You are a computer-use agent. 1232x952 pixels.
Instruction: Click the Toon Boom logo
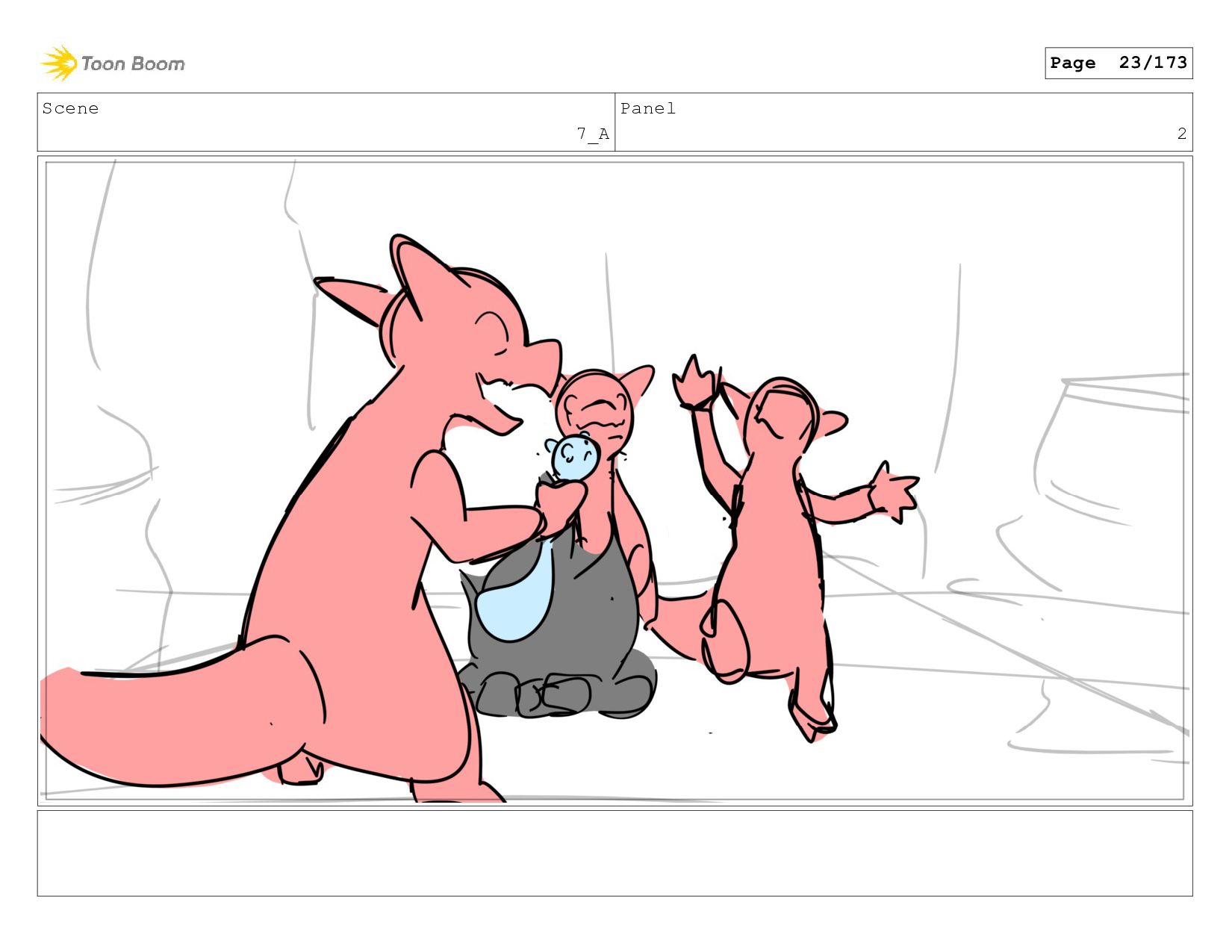pos(112,63)
